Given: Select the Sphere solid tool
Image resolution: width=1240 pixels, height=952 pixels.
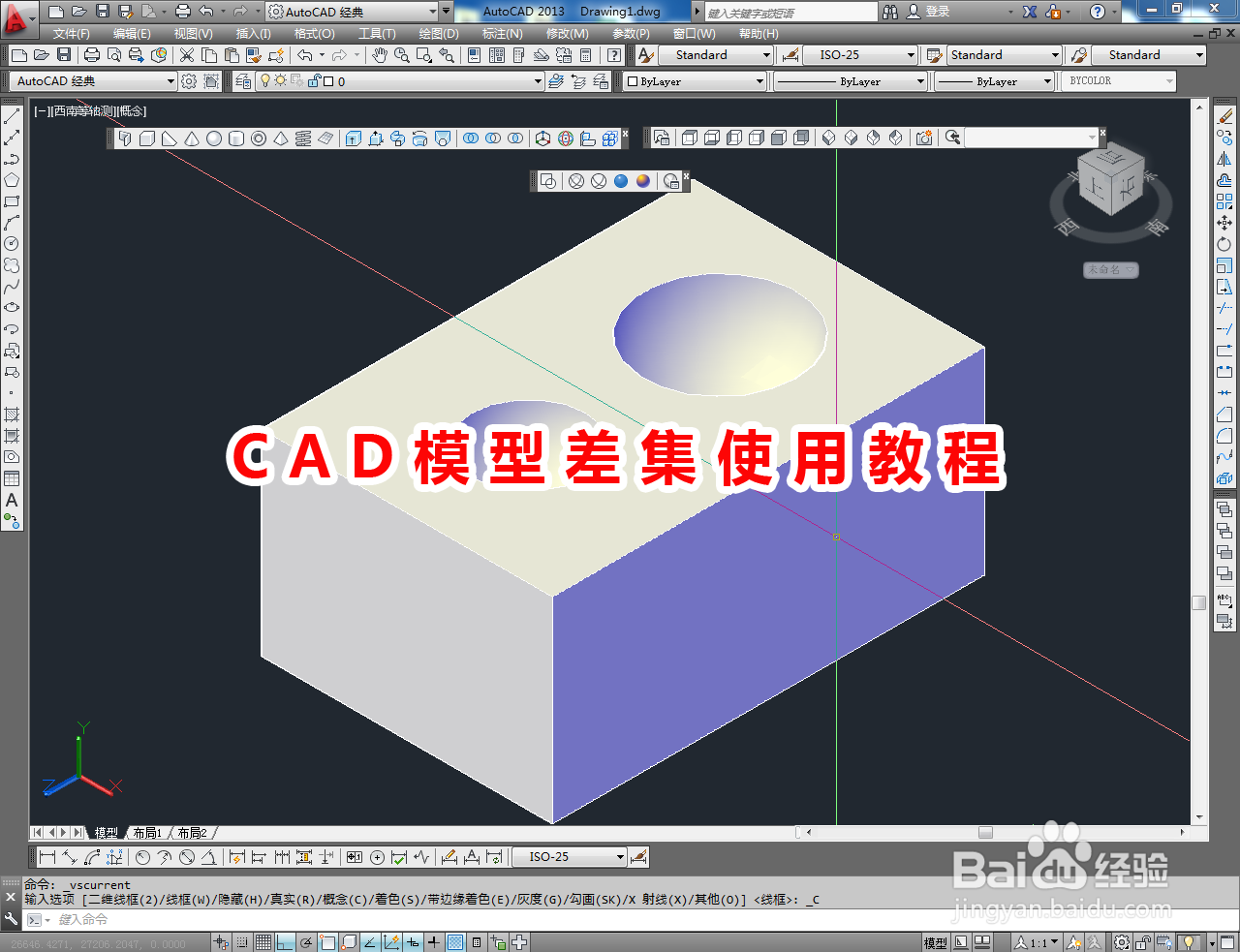Looking at the screenshot, I should click(214, 138).
